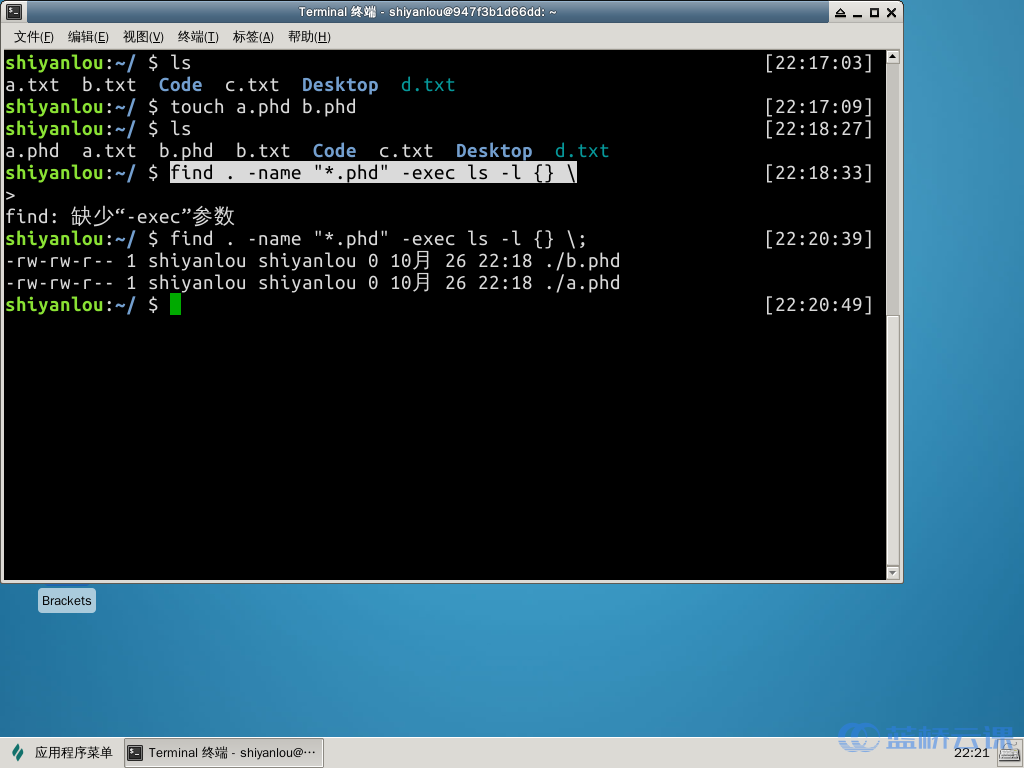Viewport: 1024px width, 768px height.
Task: Click the Brackets desktop launcher
Action: coord(66,600)
